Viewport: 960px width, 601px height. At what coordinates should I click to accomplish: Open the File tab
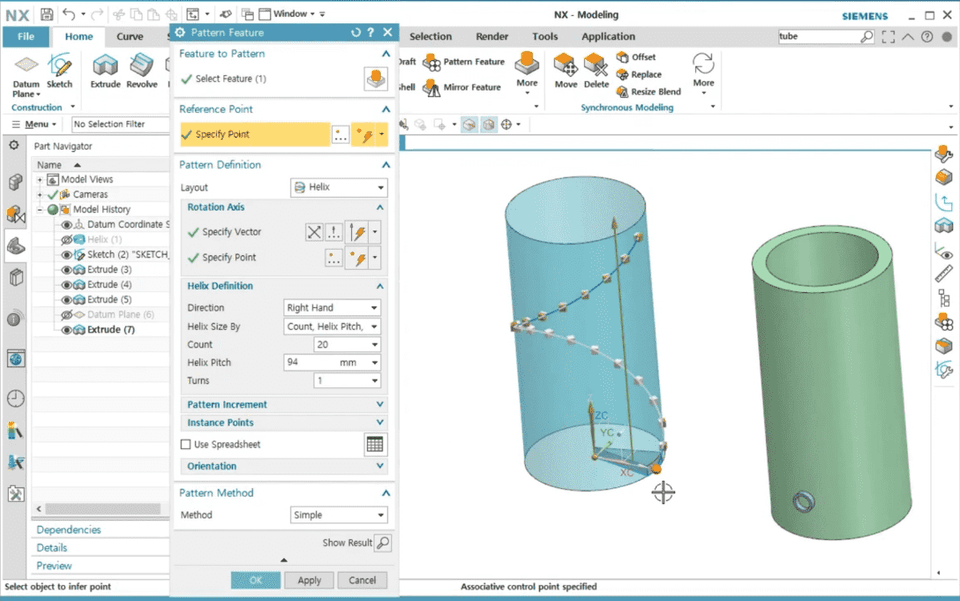tap(26, 37)
